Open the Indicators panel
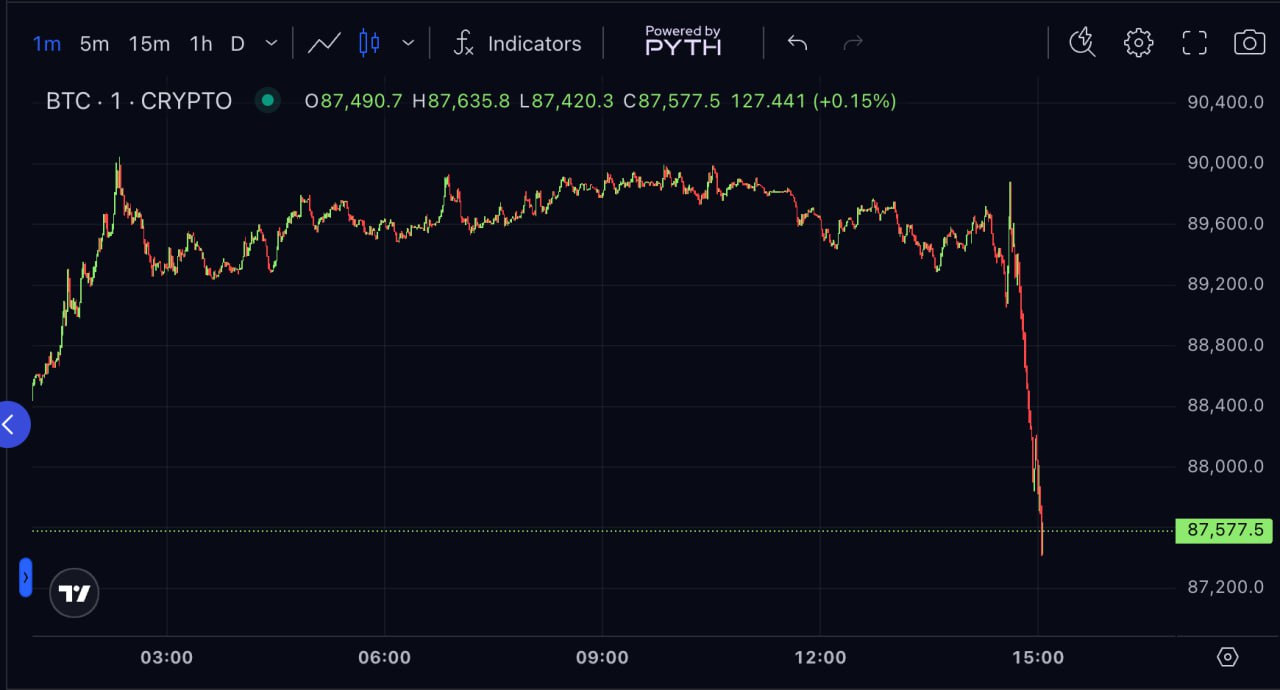Screen dimensions: 1280x690 pos(517,43)
